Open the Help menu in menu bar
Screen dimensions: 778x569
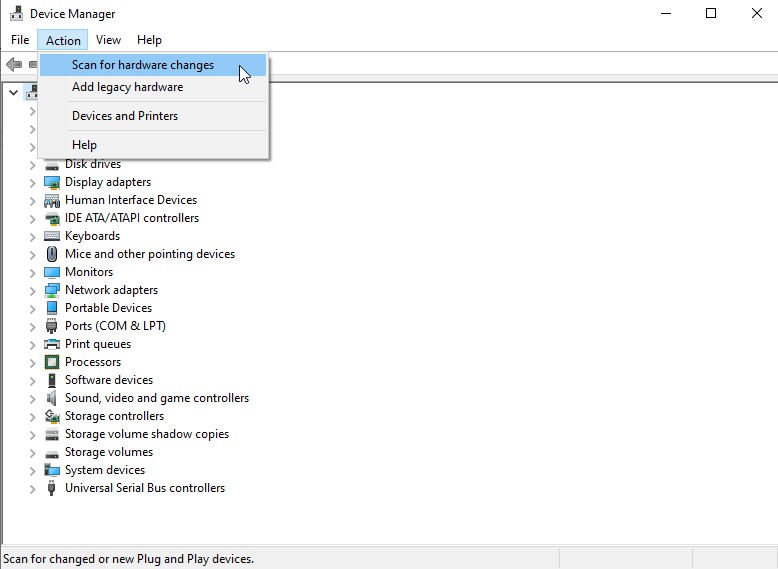coord(149,40)
